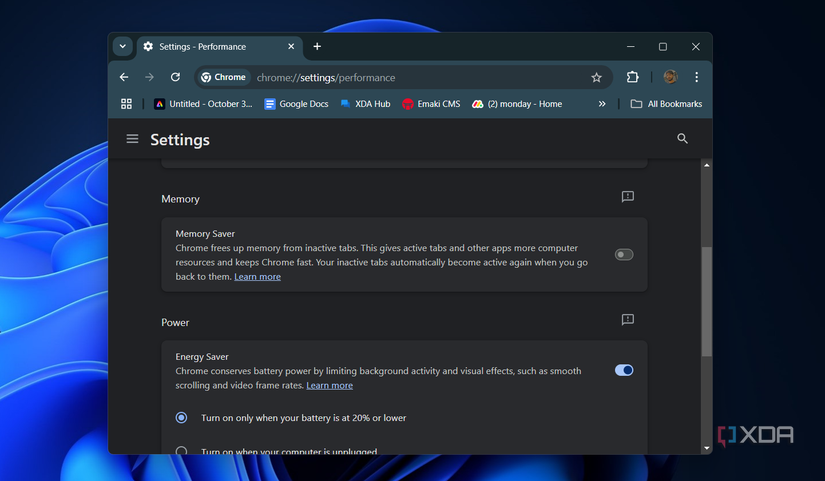Open the apps grid in bookmarks bar

pos(126,104)
